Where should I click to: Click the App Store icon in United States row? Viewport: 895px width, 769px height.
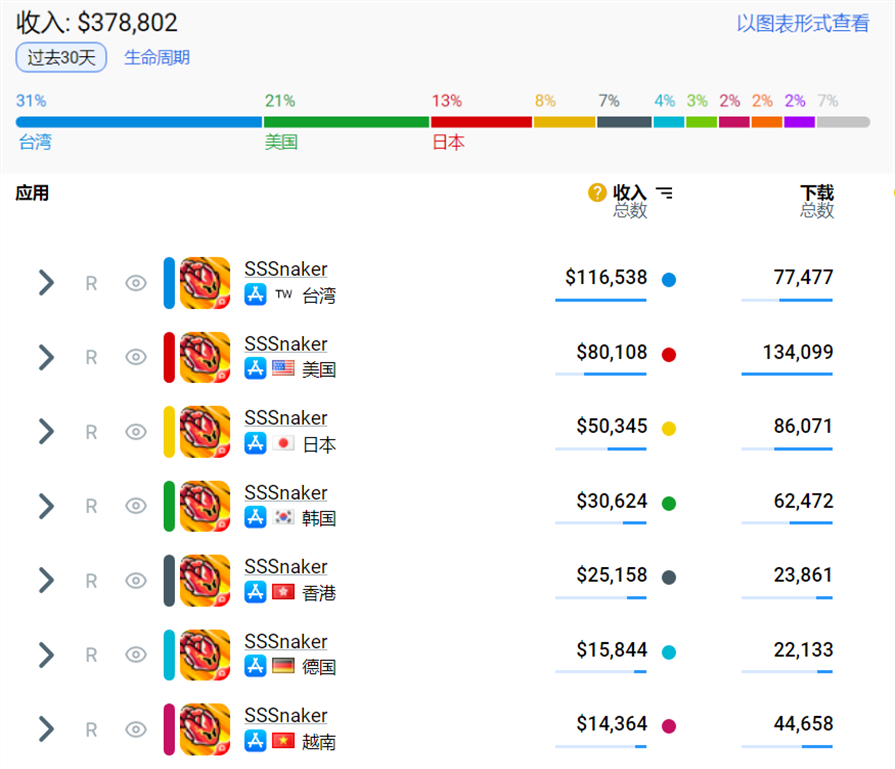(x=255, y=369)
